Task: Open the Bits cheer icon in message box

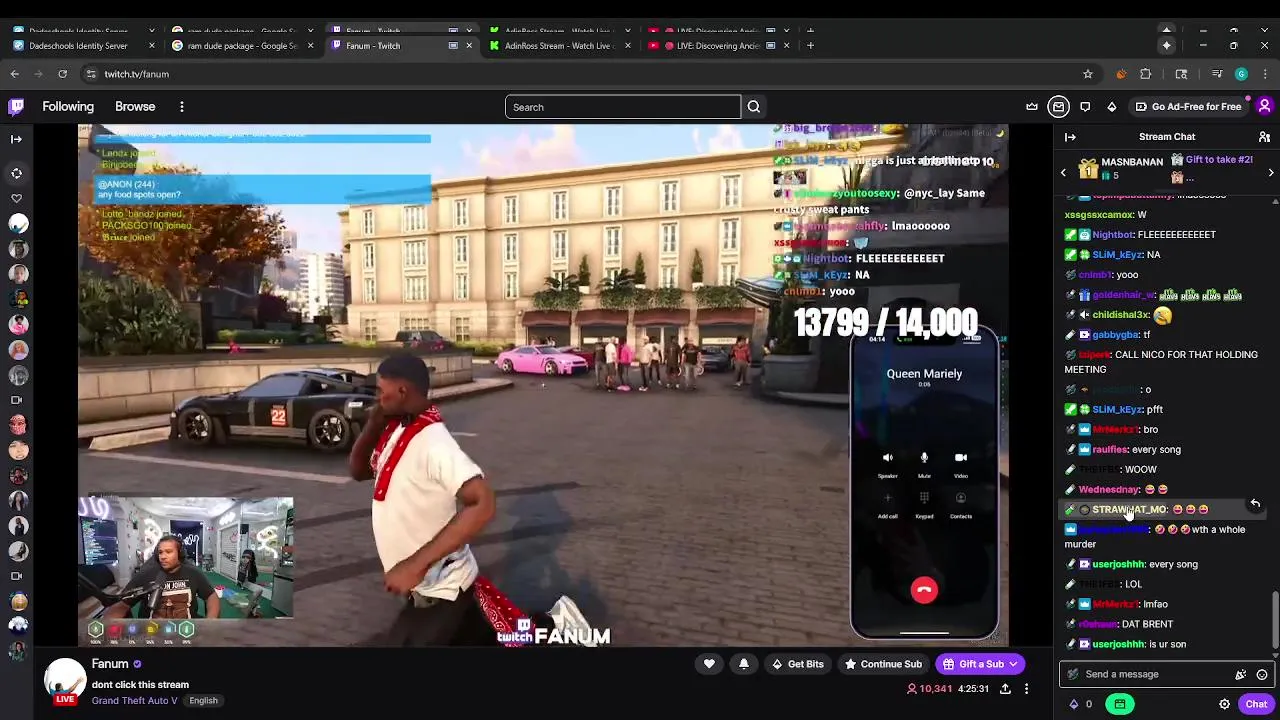Action: (x=1240, y=674)
